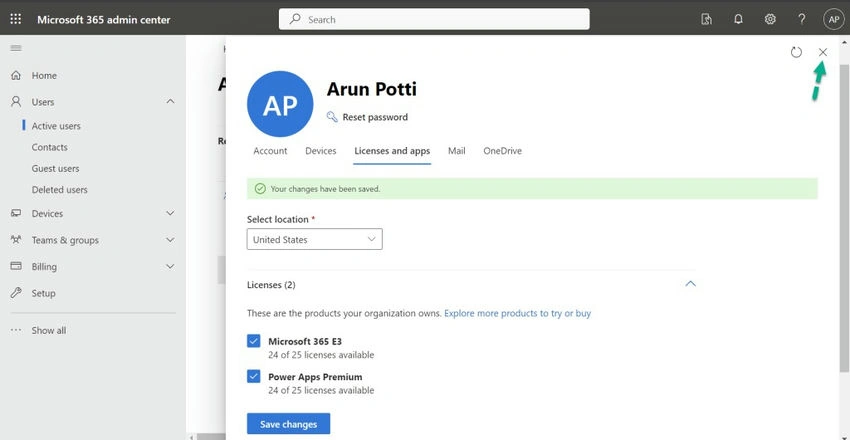This screenshot has height=440, width=850.
Task: Click Show all in navigation
Action: tap(49, 331)
